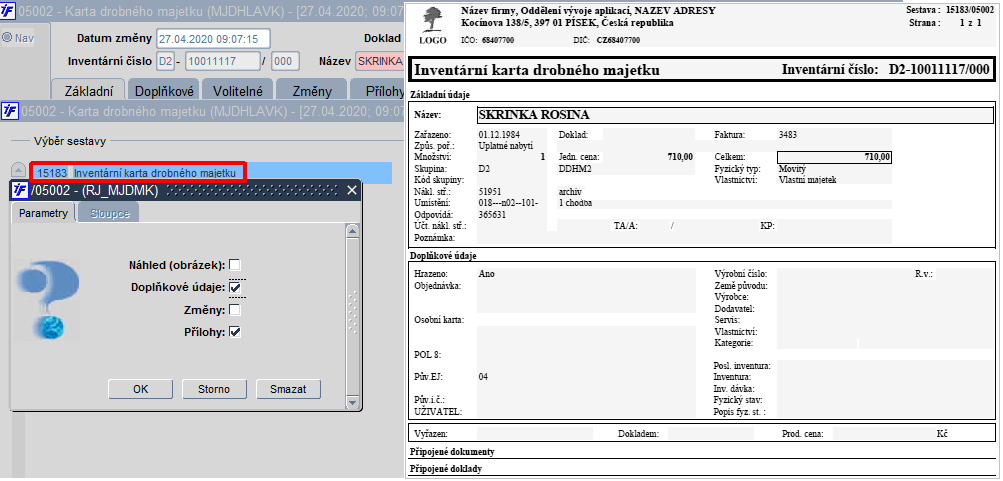
Task: Click the DIČ value CZ68407700
Action: click(x=618, y=40)
